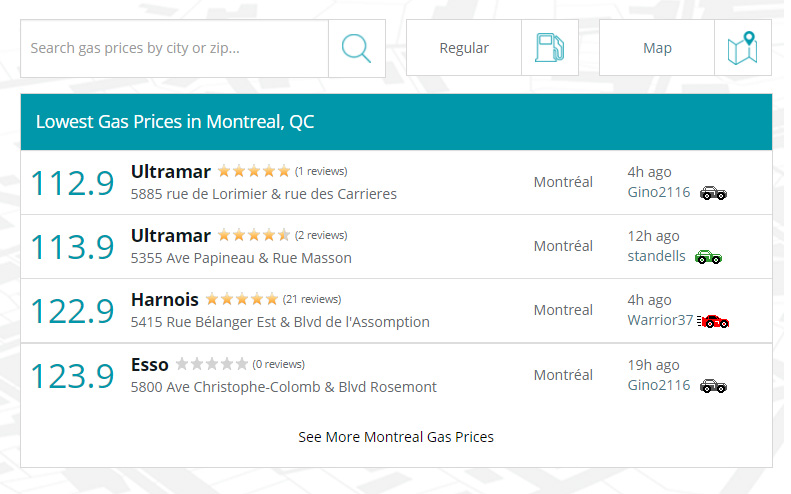This screenshot has height=494, width=791.
Task: Open the Harnois station listing
Action: coord(165,299)
